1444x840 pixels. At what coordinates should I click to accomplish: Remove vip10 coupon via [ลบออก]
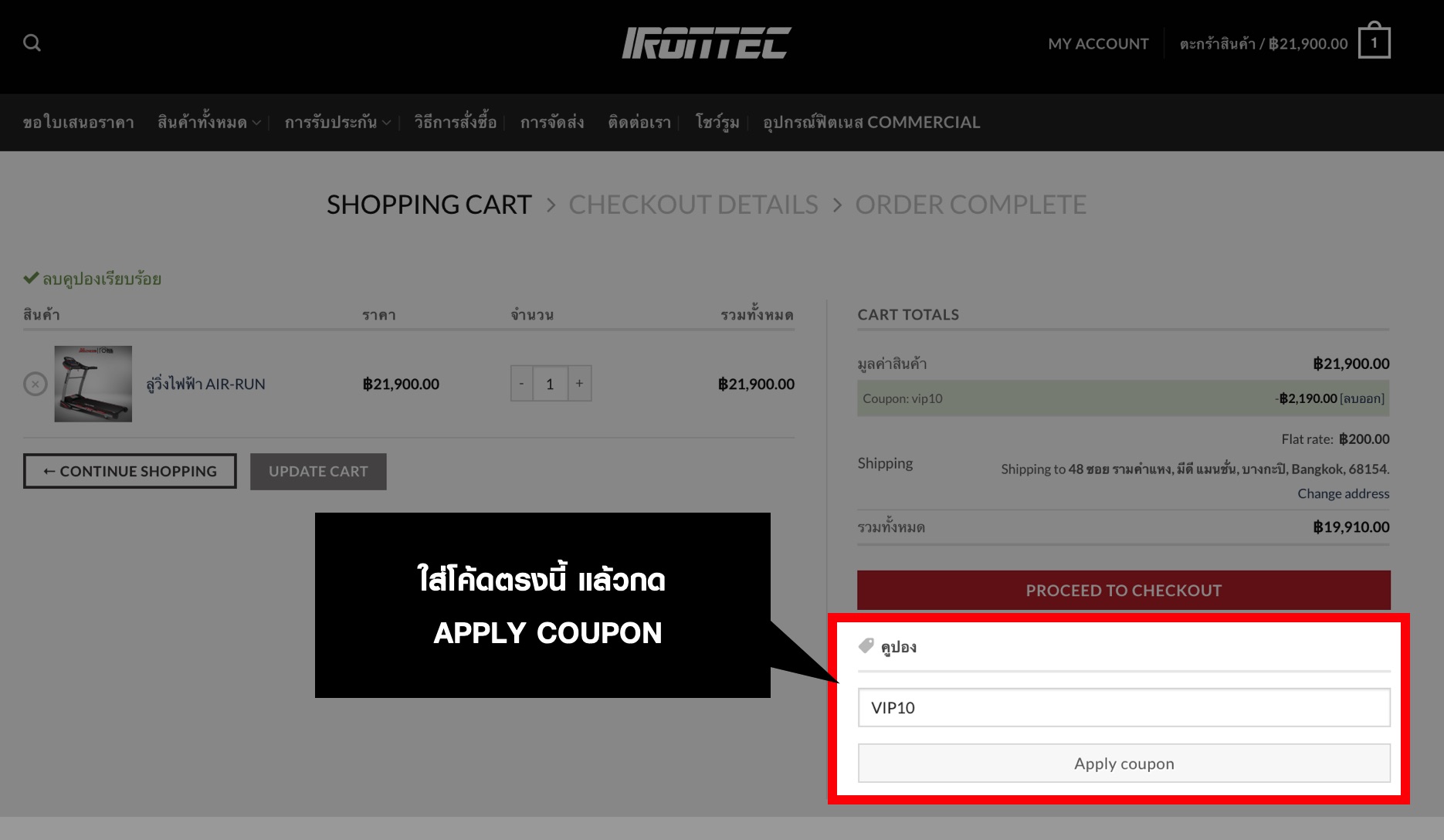(x=1362, y=398)
